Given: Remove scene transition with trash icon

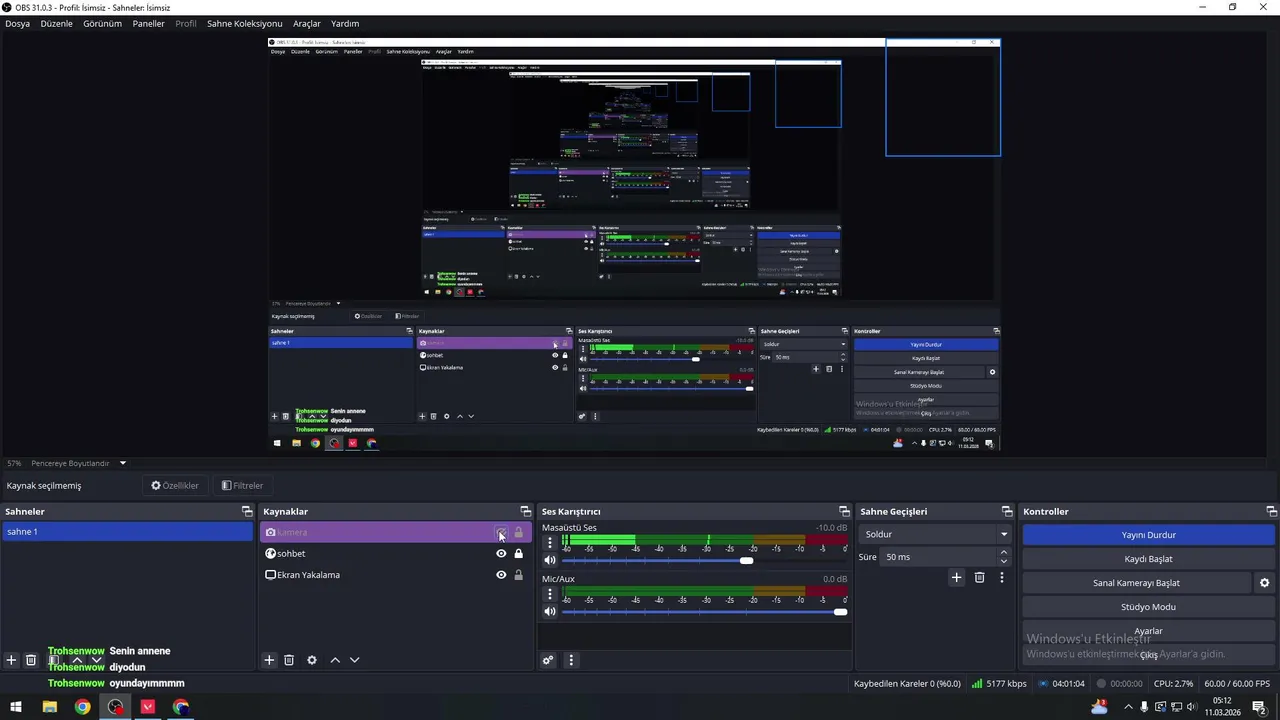Looking at the screenshot, I should (x=979, y=577).
